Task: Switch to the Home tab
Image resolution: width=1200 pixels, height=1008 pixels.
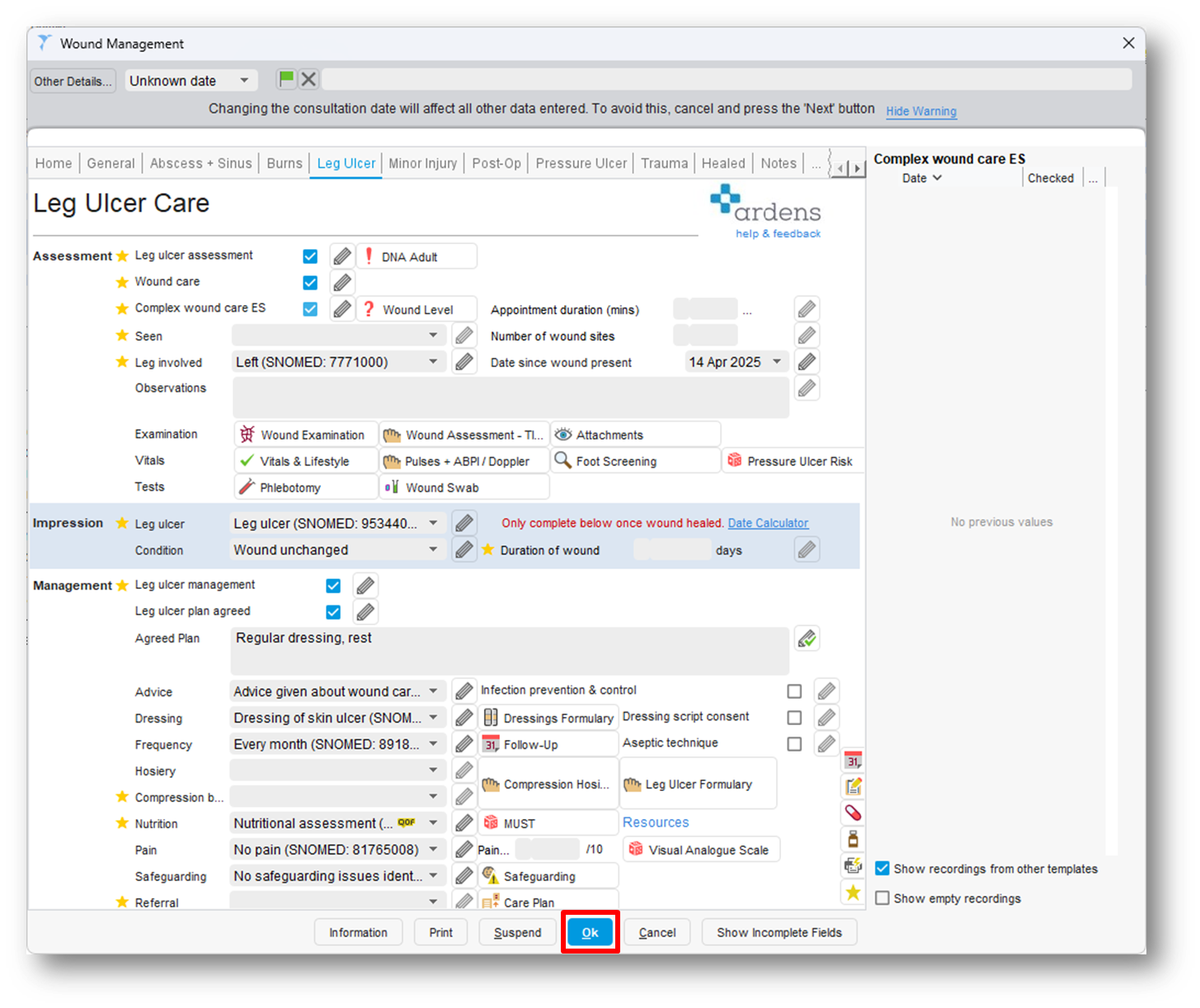Action: (54, 163)
